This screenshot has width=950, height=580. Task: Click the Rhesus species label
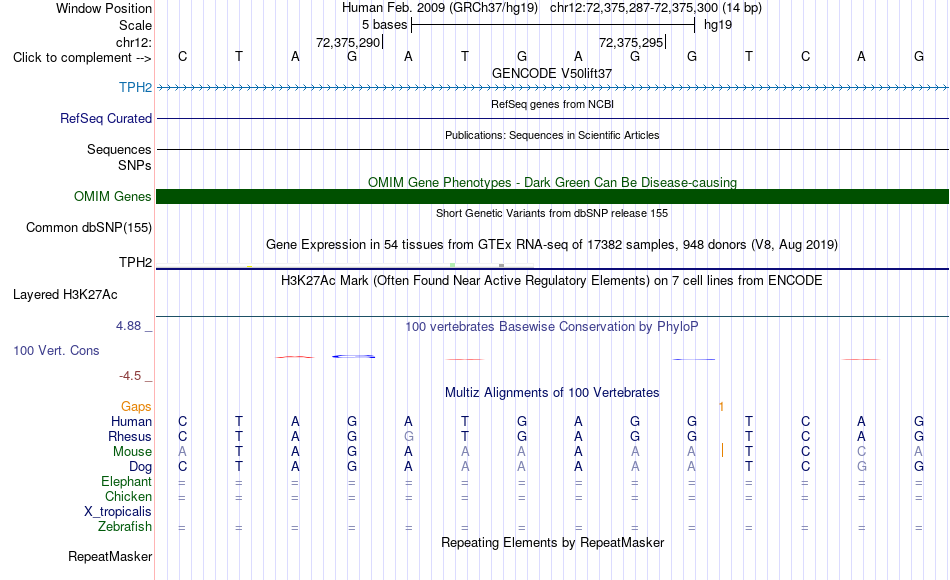130,437
